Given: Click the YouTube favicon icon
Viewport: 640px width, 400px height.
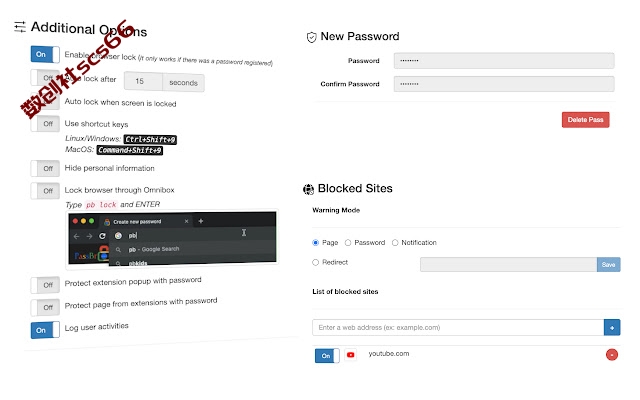Looking at the screenshot, I should pos(350,355).
